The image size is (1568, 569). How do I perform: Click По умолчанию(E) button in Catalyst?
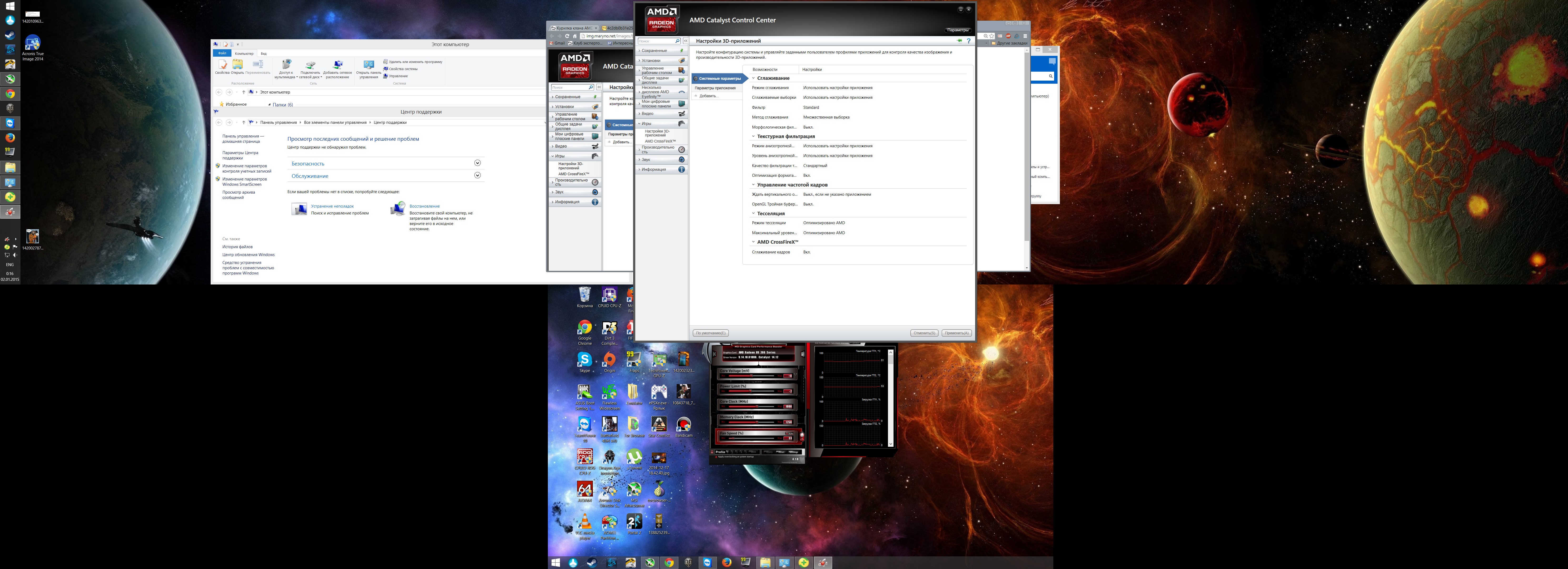click(x=710, y=333)
